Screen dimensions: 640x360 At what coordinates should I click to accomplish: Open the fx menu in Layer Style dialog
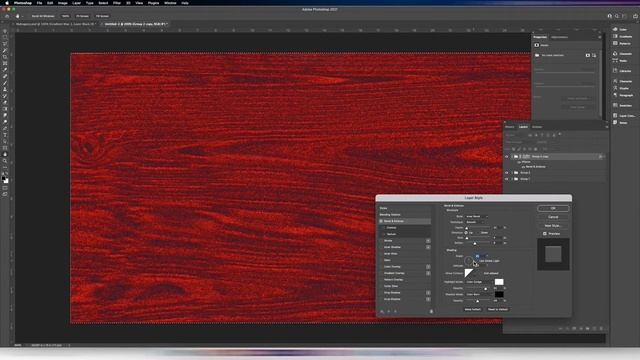click(382, 311)
